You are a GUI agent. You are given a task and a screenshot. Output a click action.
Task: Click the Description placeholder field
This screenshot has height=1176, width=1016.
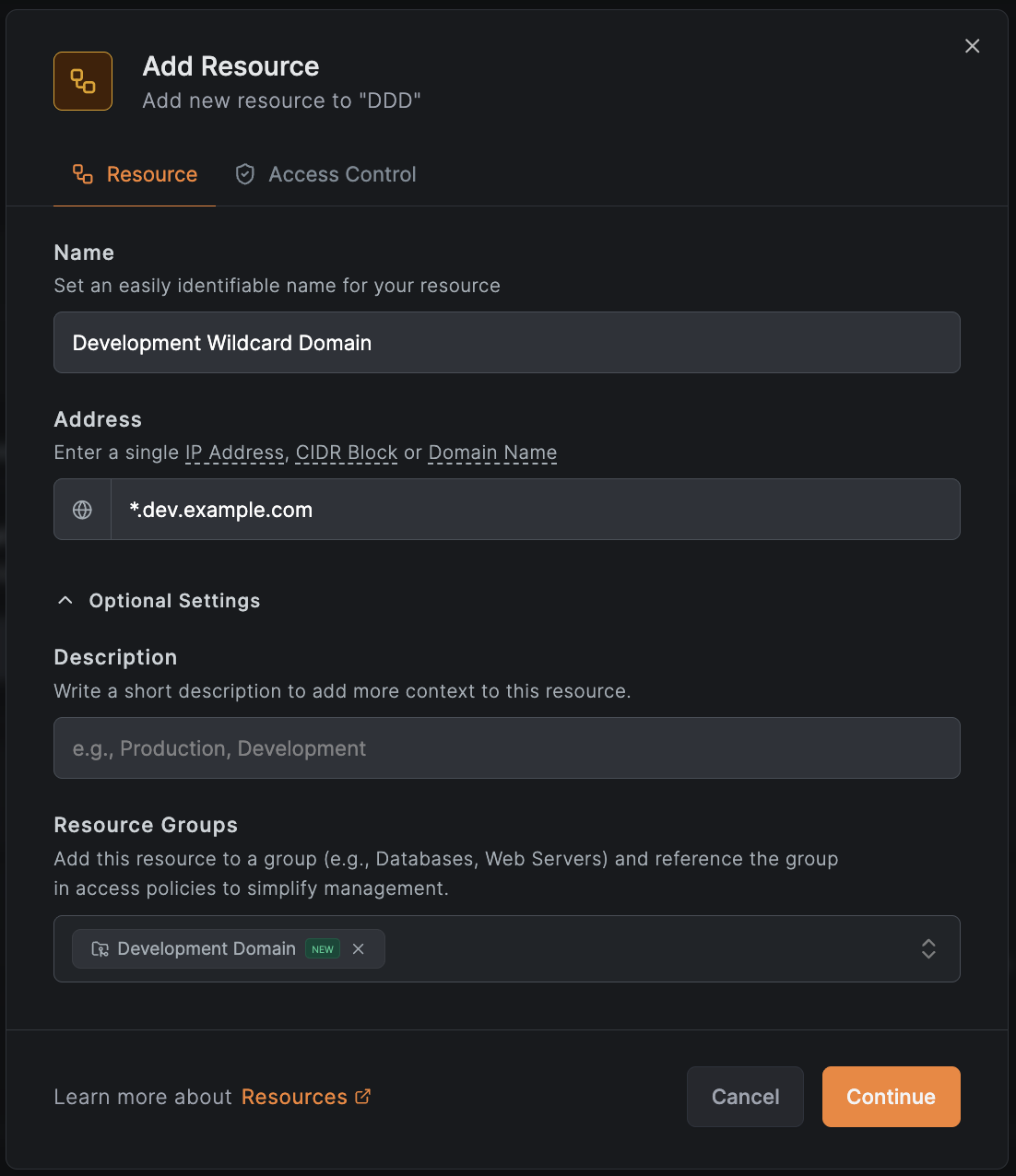click(x=506, y=747)
